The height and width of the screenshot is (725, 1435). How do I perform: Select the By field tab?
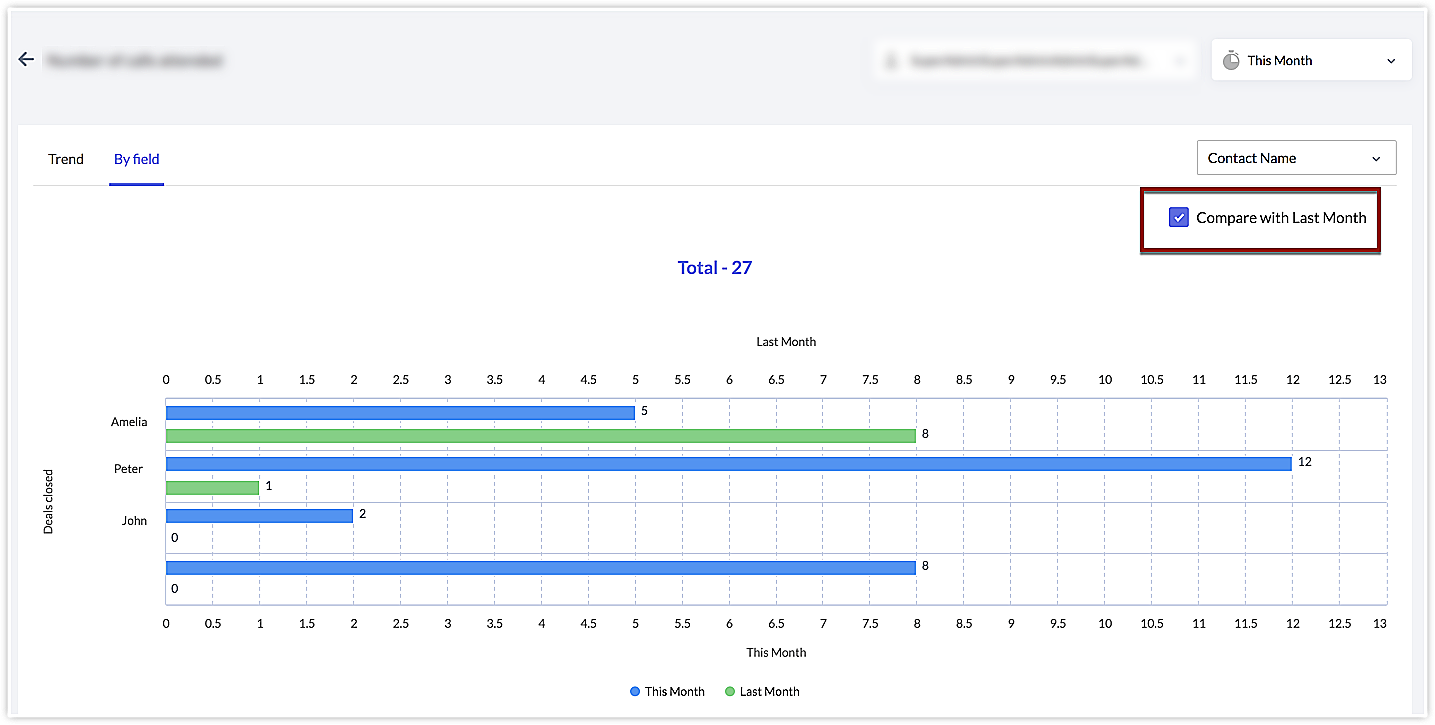point(136,159)
